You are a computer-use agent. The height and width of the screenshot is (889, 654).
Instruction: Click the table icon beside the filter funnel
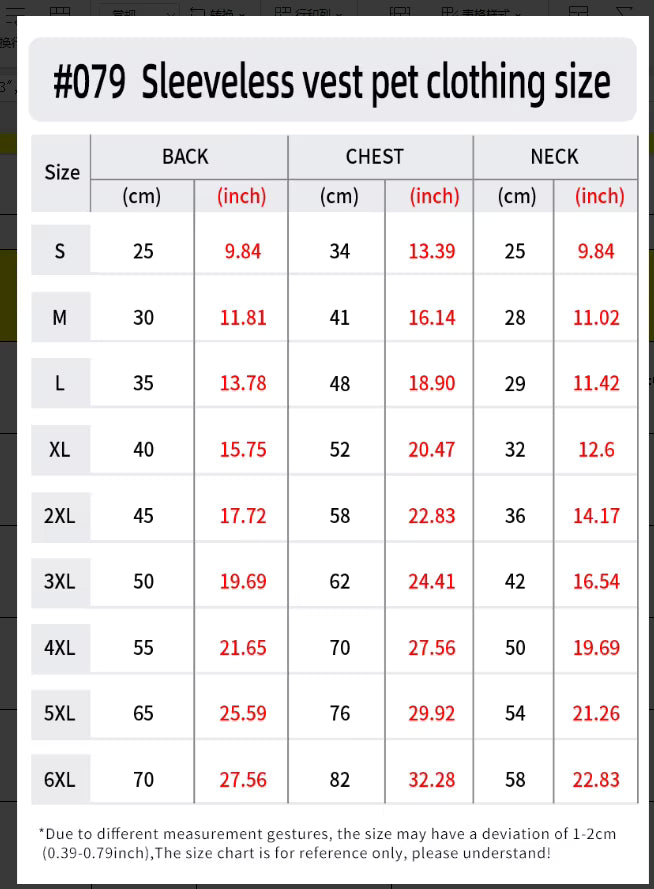578,10
